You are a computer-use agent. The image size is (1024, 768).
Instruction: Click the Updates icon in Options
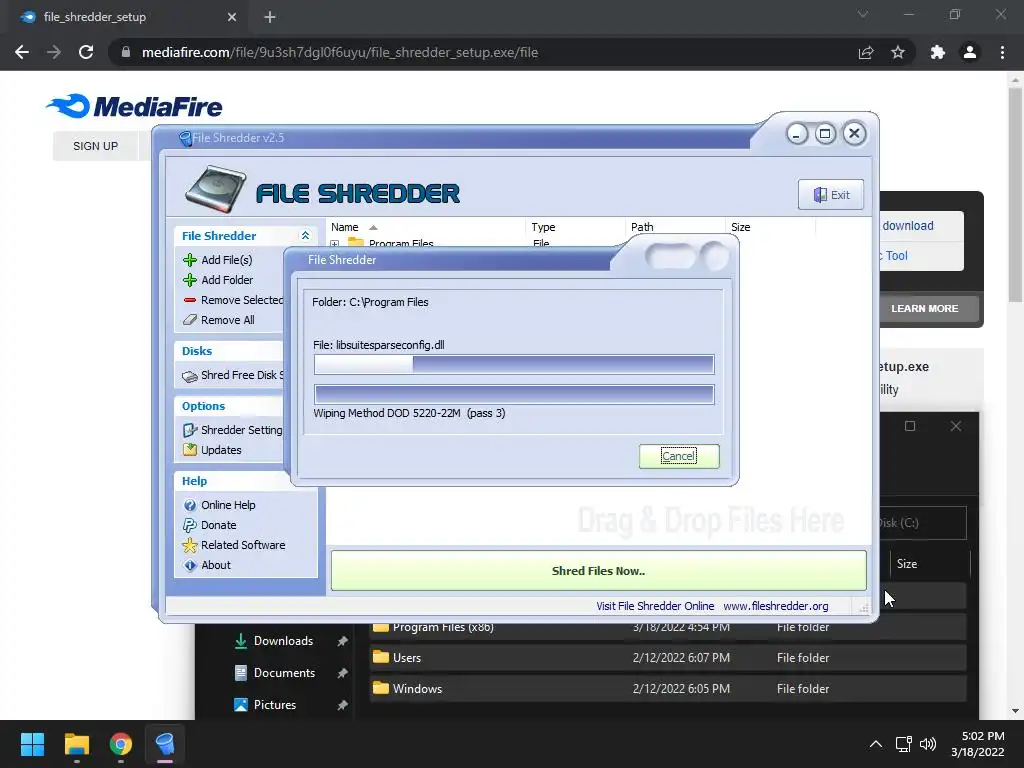(190, 450)
